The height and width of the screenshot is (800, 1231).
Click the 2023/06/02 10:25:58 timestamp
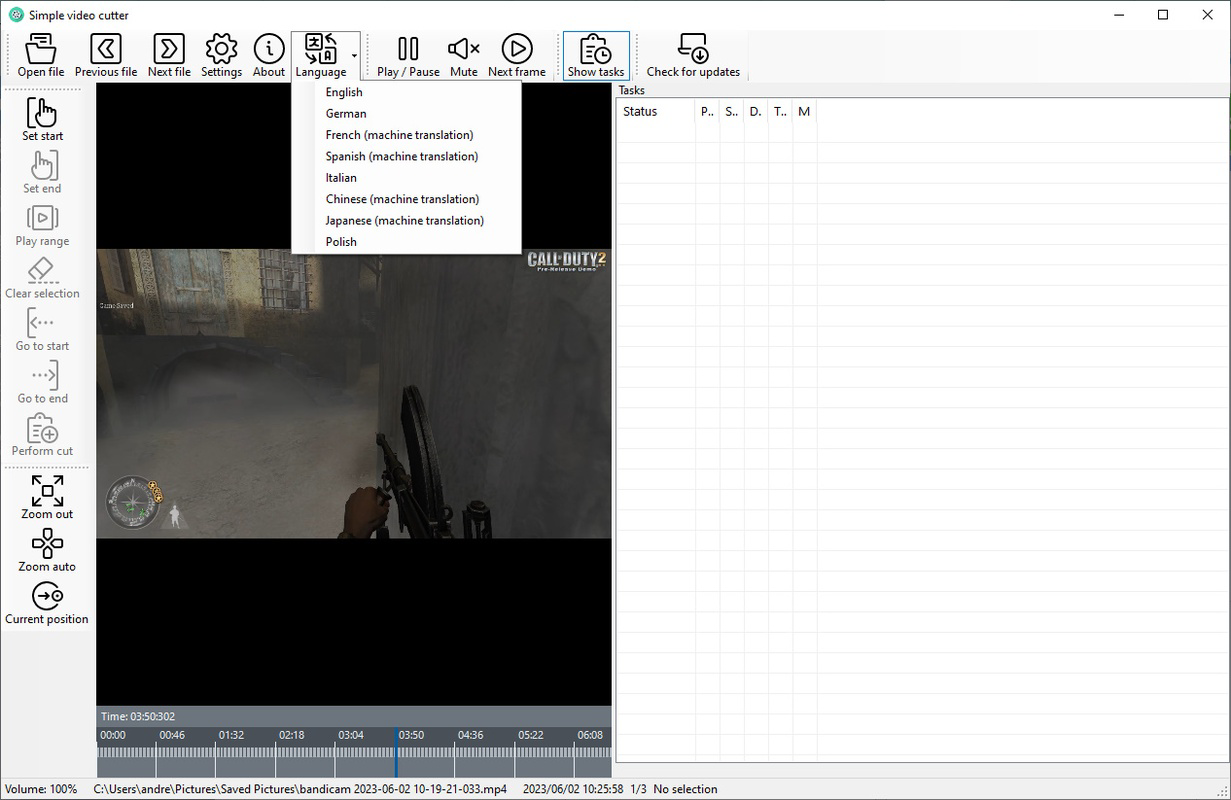[573, 789]
